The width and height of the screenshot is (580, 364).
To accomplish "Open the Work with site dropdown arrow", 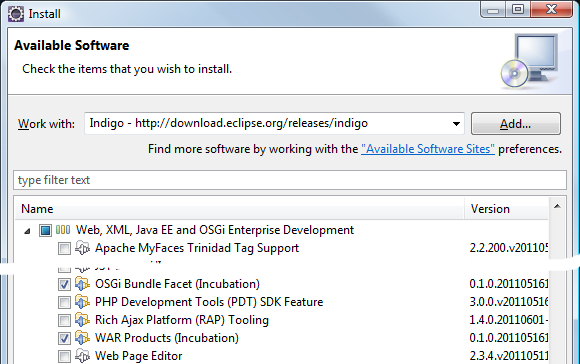I will point(456,124).
